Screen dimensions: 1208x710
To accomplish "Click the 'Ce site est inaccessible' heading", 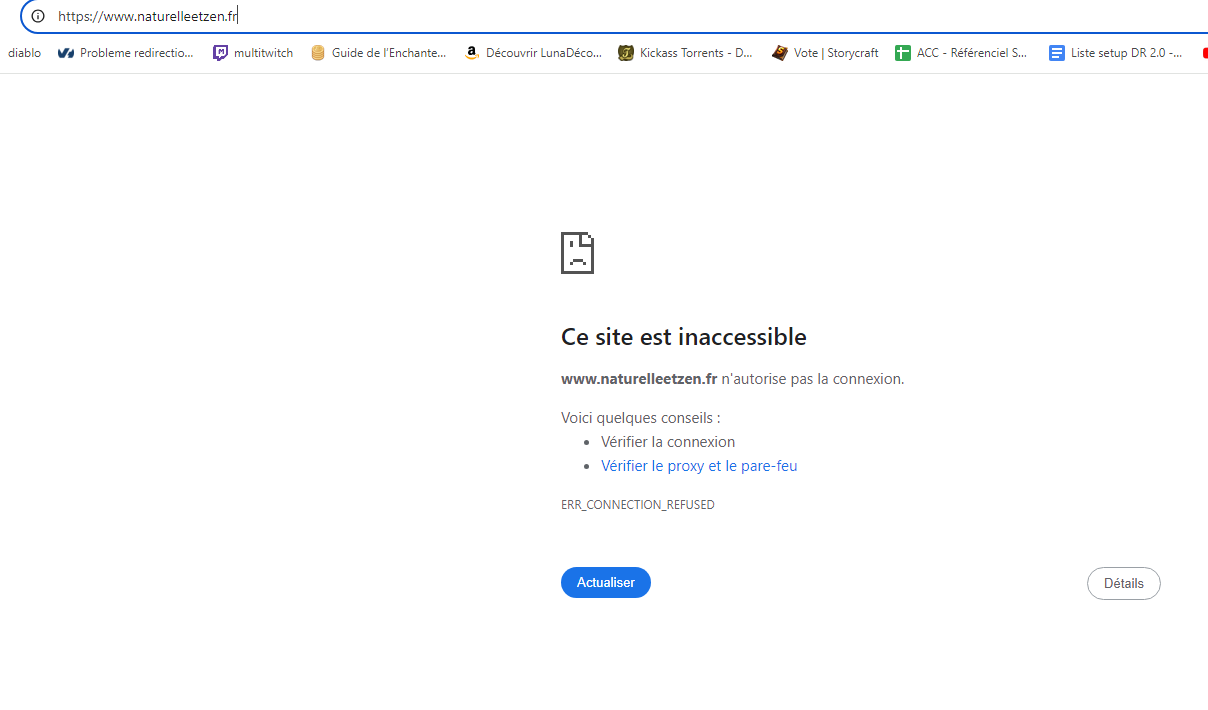I will click(683, 337).
